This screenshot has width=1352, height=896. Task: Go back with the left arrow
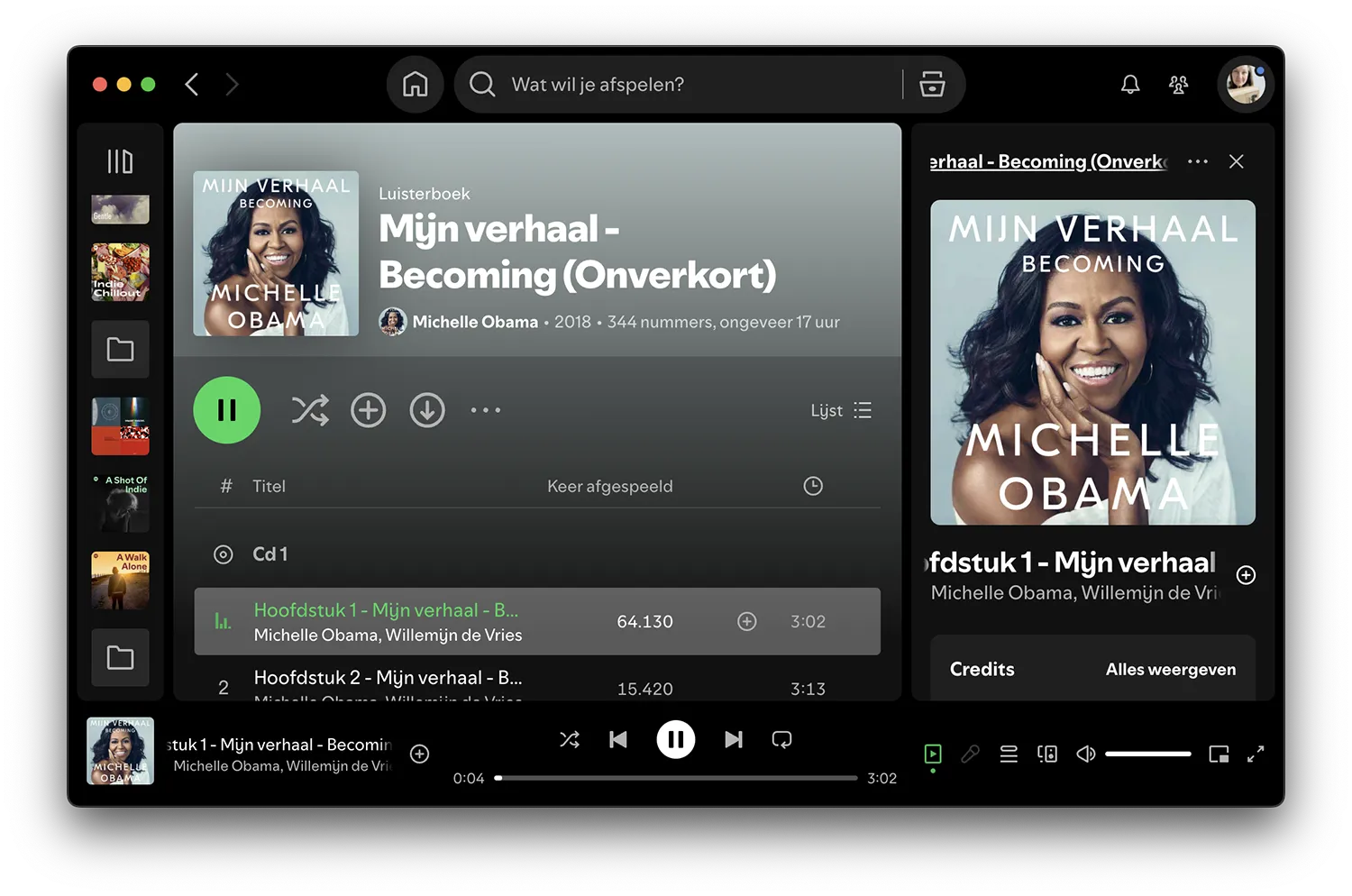click(x=191, y=85)
